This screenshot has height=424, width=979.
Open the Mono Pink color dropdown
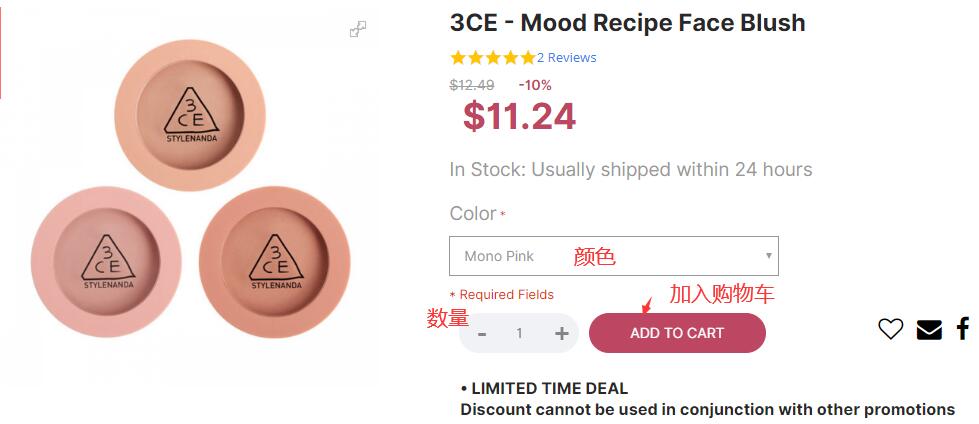point(613,256)
